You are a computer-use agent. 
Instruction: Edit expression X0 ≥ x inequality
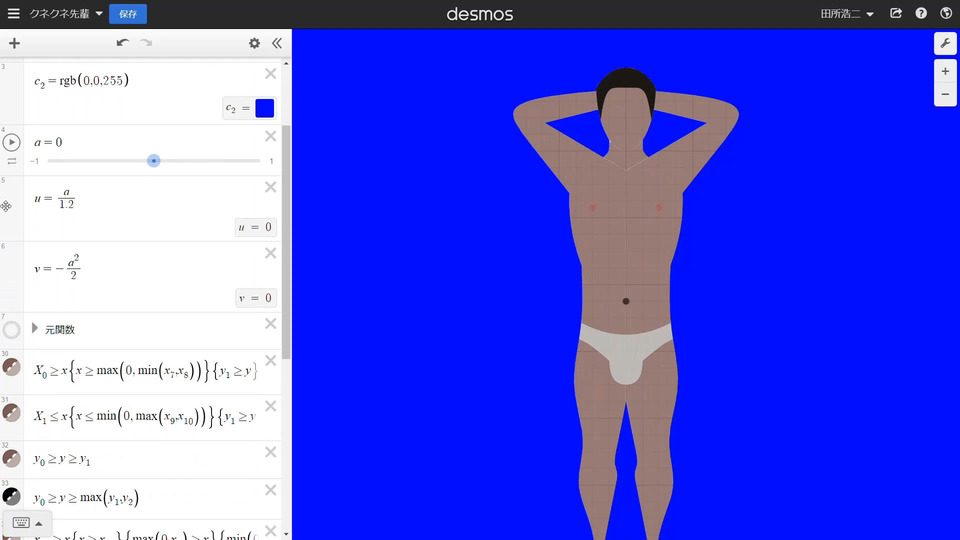pyautogui.click(x=146, y=370)
